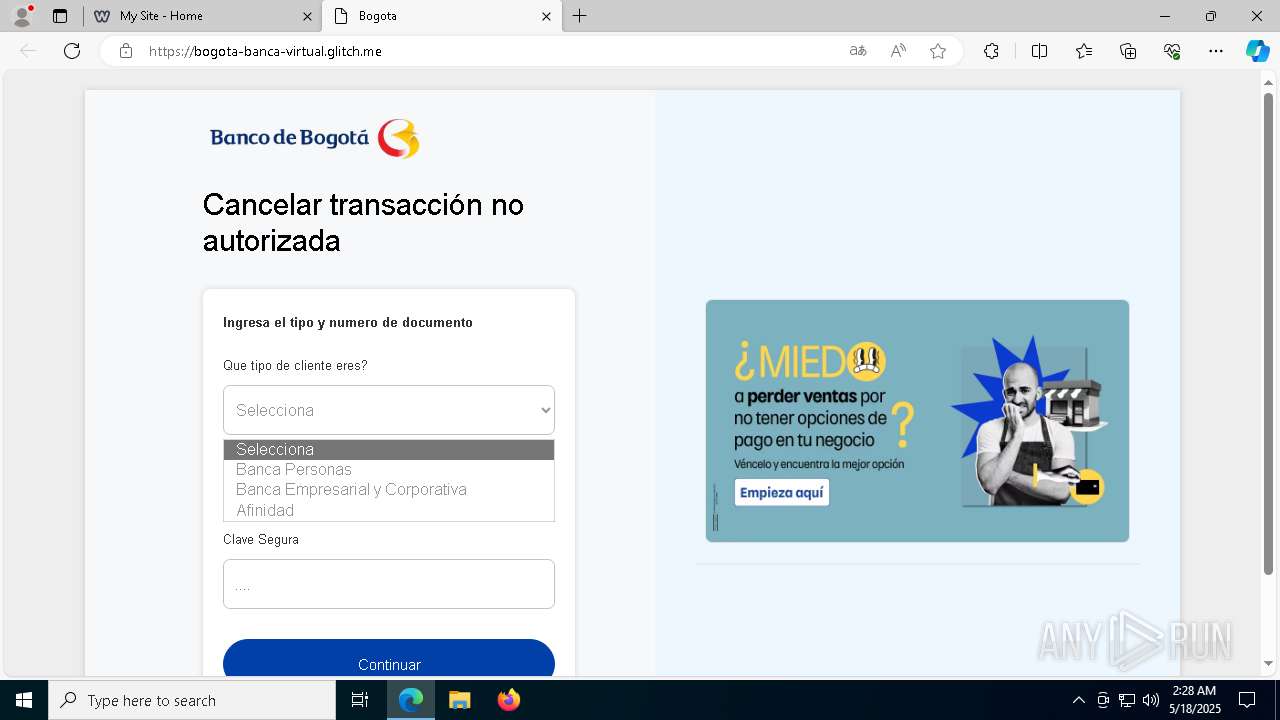This screenshot has width=1280, height=720.
Task: Choose the Selecciona option in list
Action: pos(389,450)
